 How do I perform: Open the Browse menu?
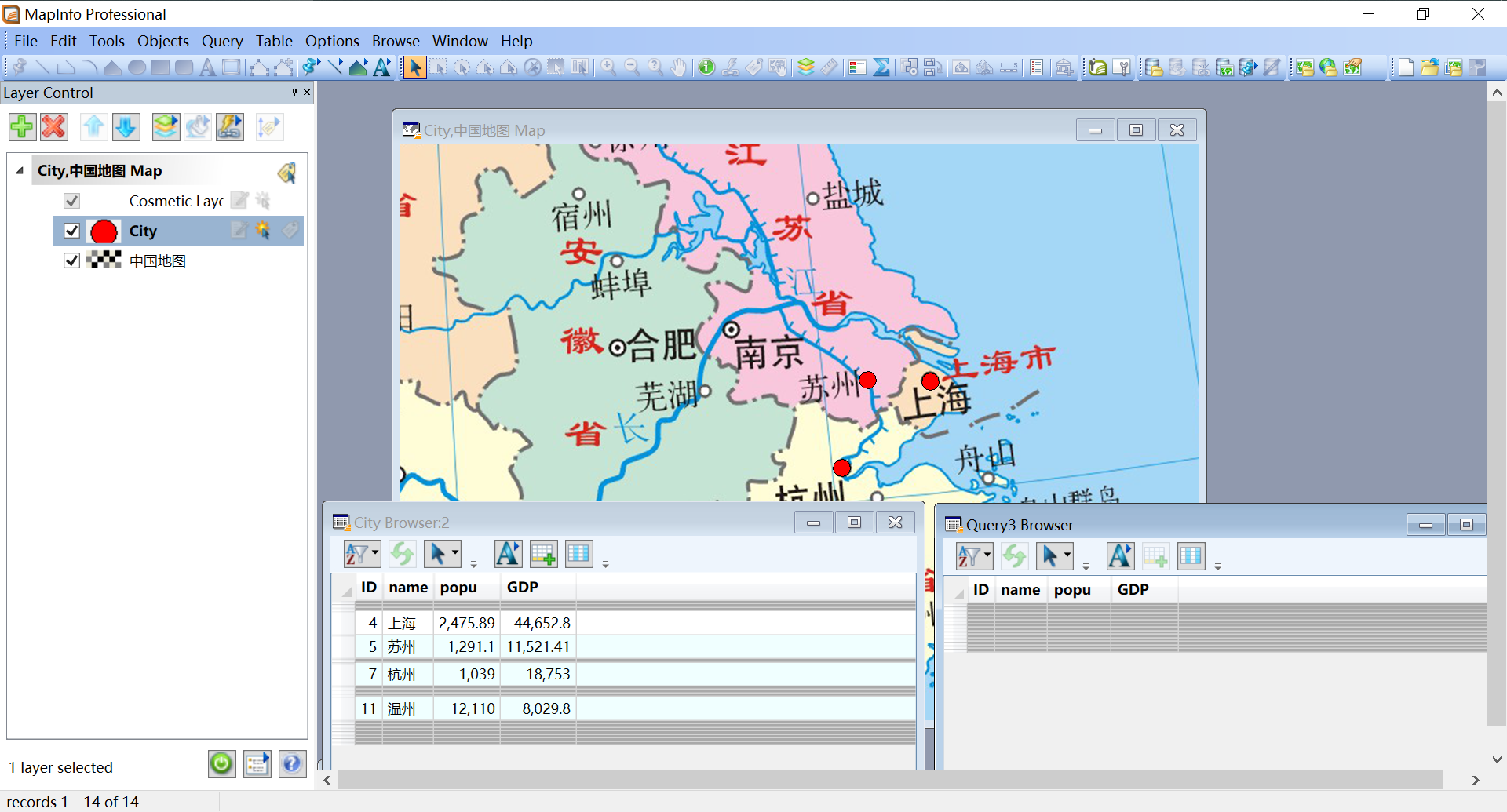click(x=396, y=41)
